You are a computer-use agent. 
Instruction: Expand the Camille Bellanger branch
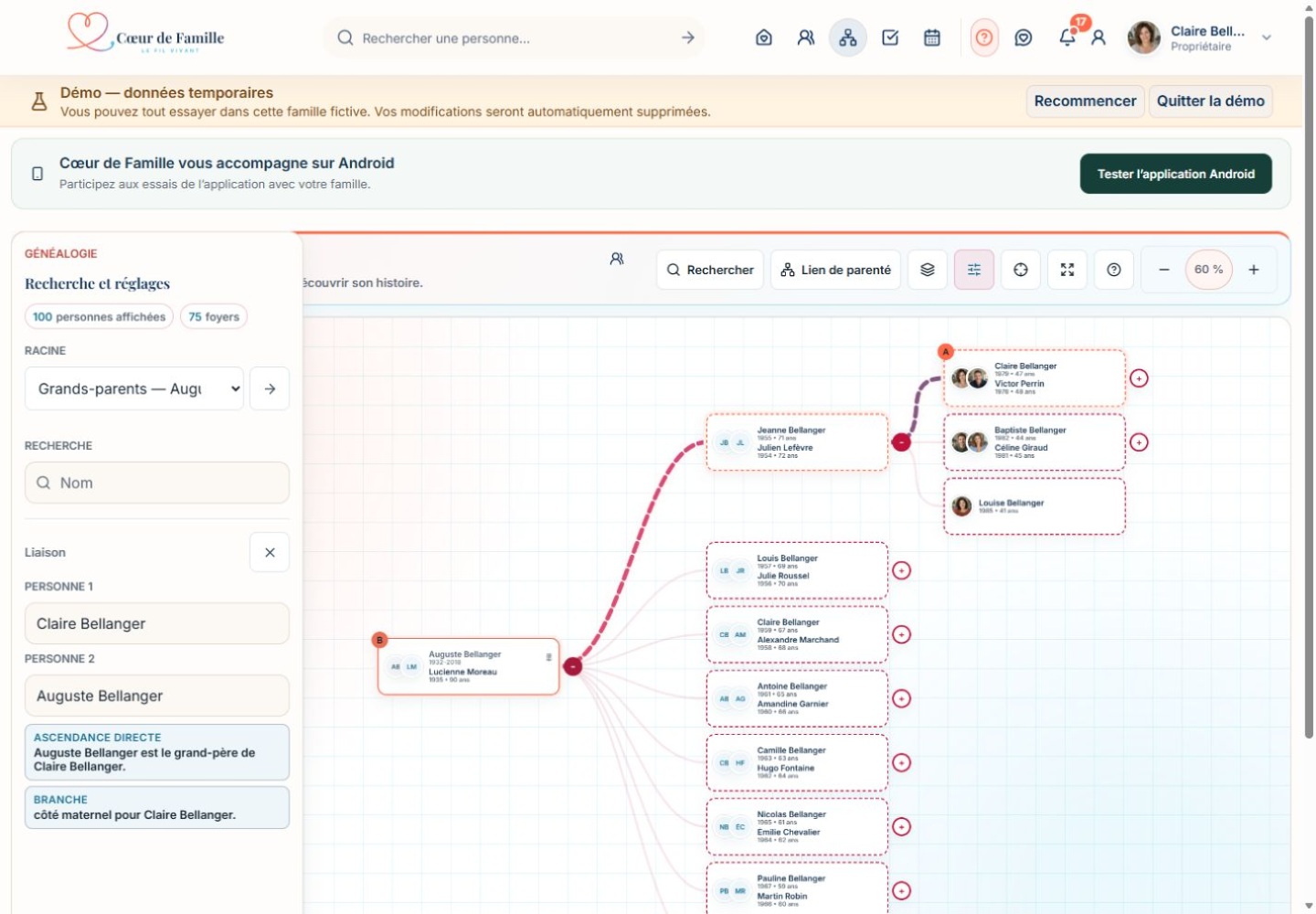click(x=901, y=762)
